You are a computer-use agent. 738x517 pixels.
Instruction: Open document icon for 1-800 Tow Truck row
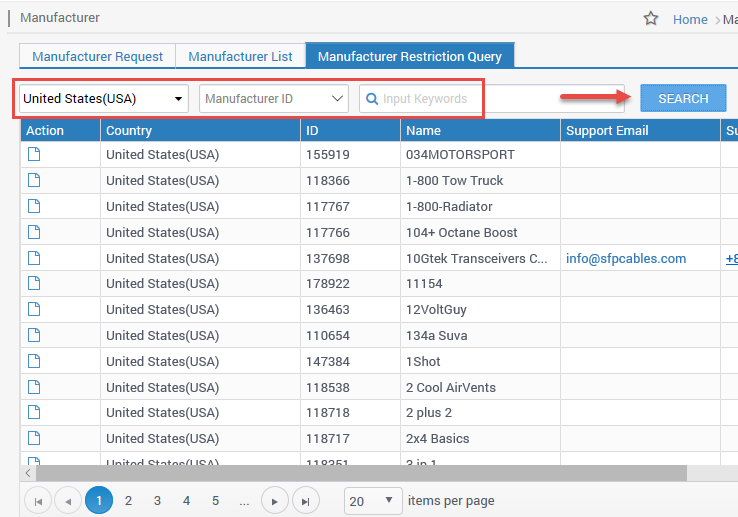point(34,180)
